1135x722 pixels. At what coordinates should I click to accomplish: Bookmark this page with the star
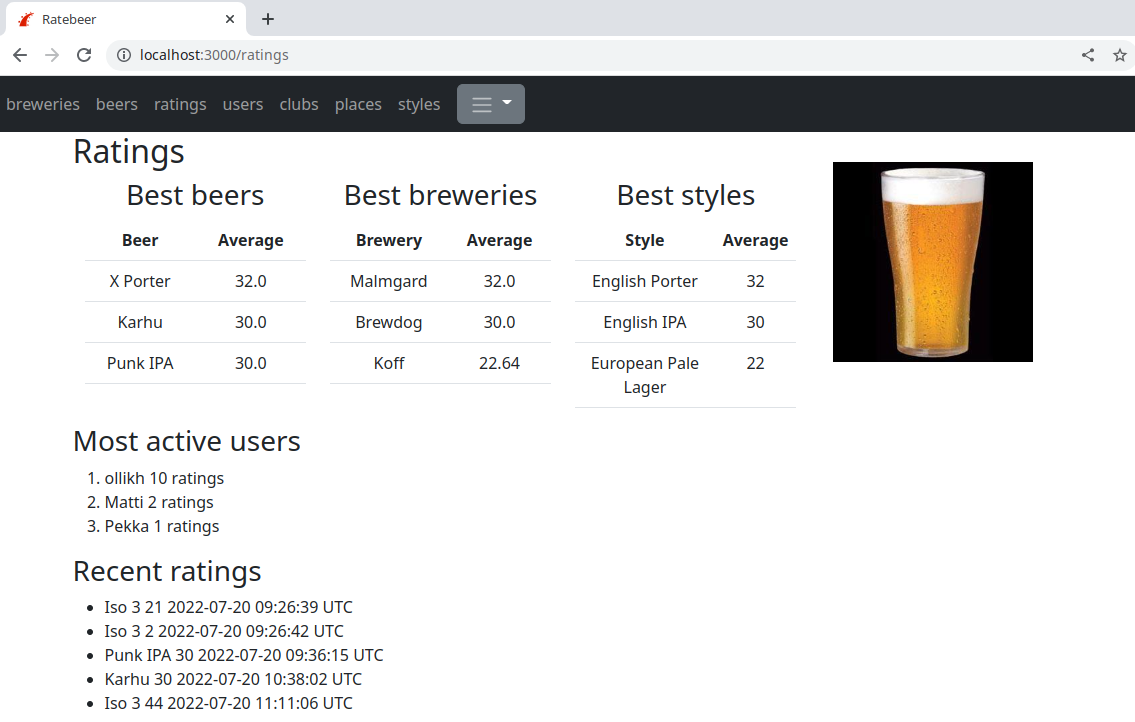click(1120, 55)
